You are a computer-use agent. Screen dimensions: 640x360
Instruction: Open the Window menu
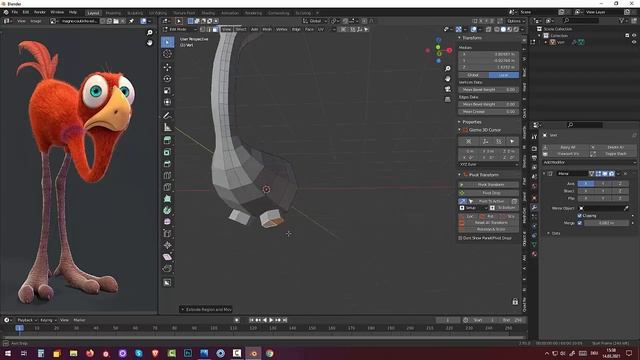[x=57, y=12]
